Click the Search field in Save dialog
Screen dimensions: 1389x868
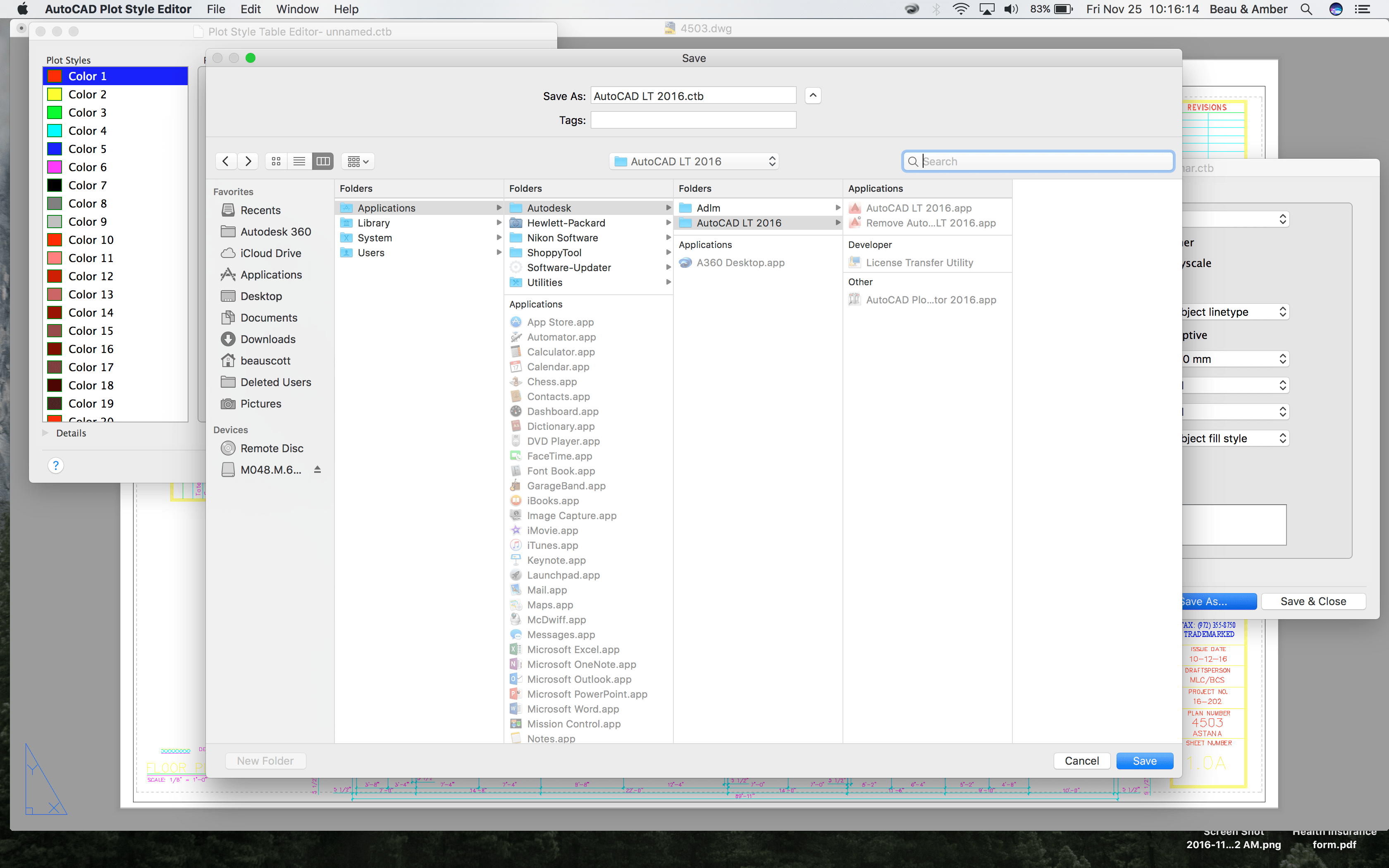(x=1038, y=161)
